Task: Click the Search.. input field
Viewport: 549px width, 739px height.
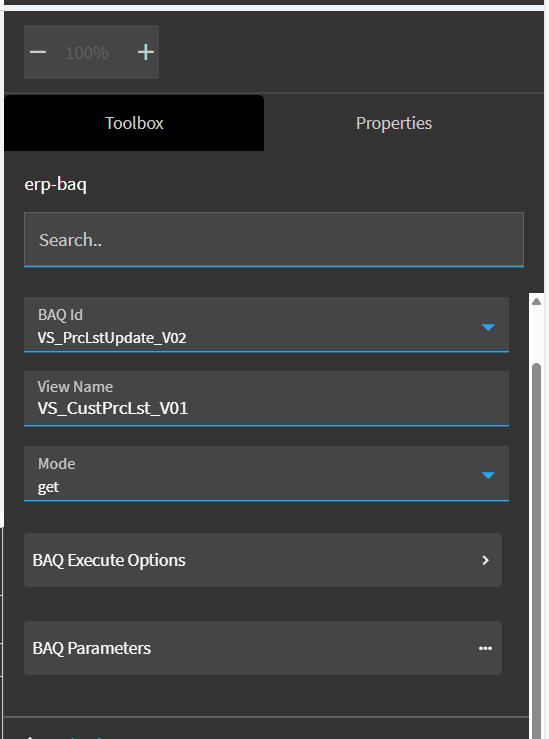Action: click(274, 239)
